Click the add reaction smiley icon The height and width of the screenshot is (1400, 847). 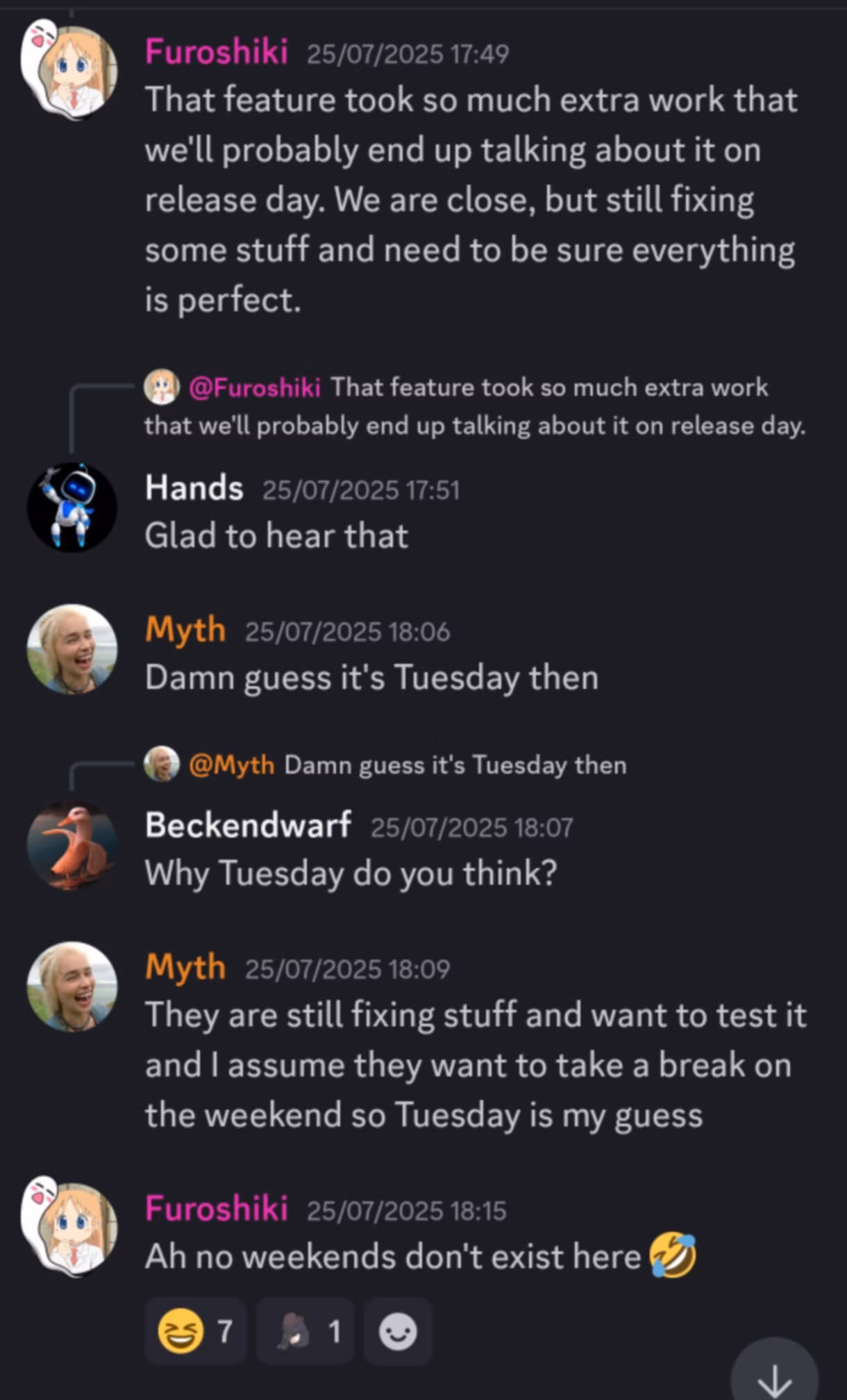point(398,1332)
